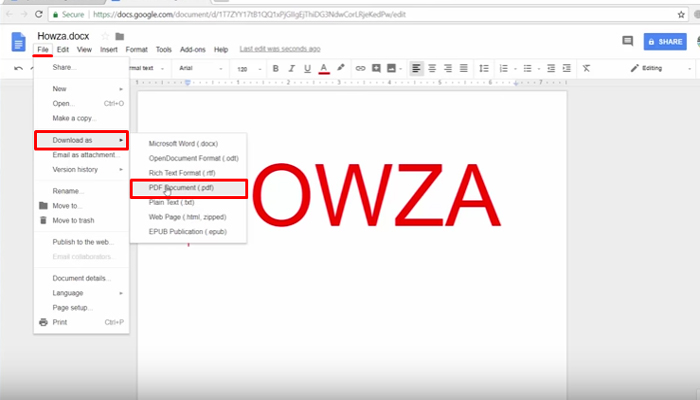The height and width of the screenshot is (400, 700).
Task: Click the blue SHARE button
Action: [x=665, y=42]
